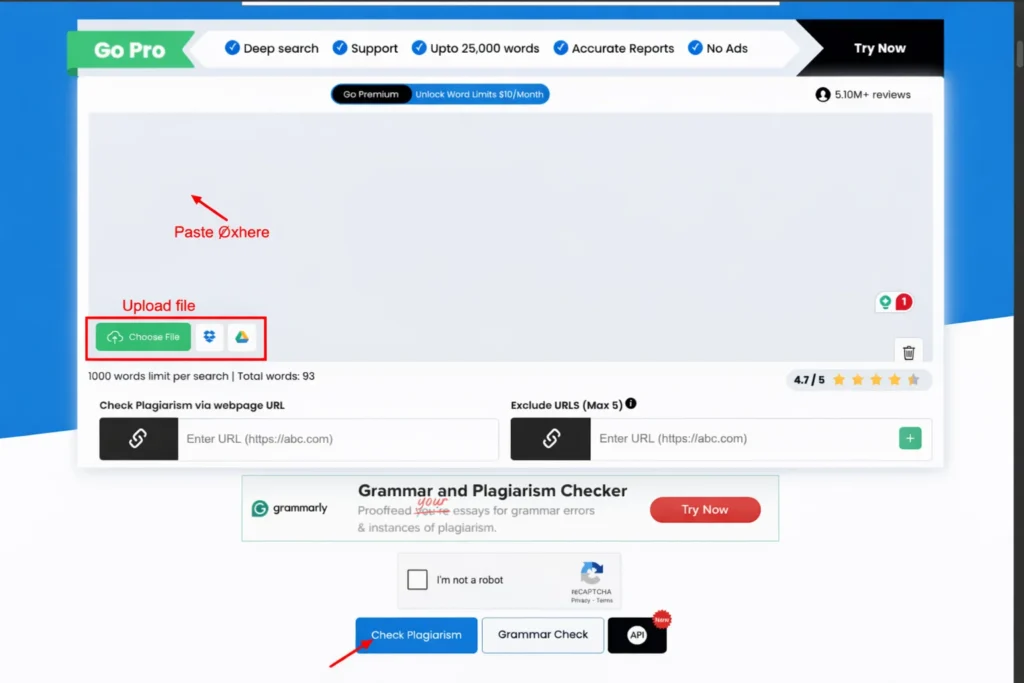Open the Grammar Check tool
The height and width of the screenshot is (683, 1024).
tap(543, 635)
